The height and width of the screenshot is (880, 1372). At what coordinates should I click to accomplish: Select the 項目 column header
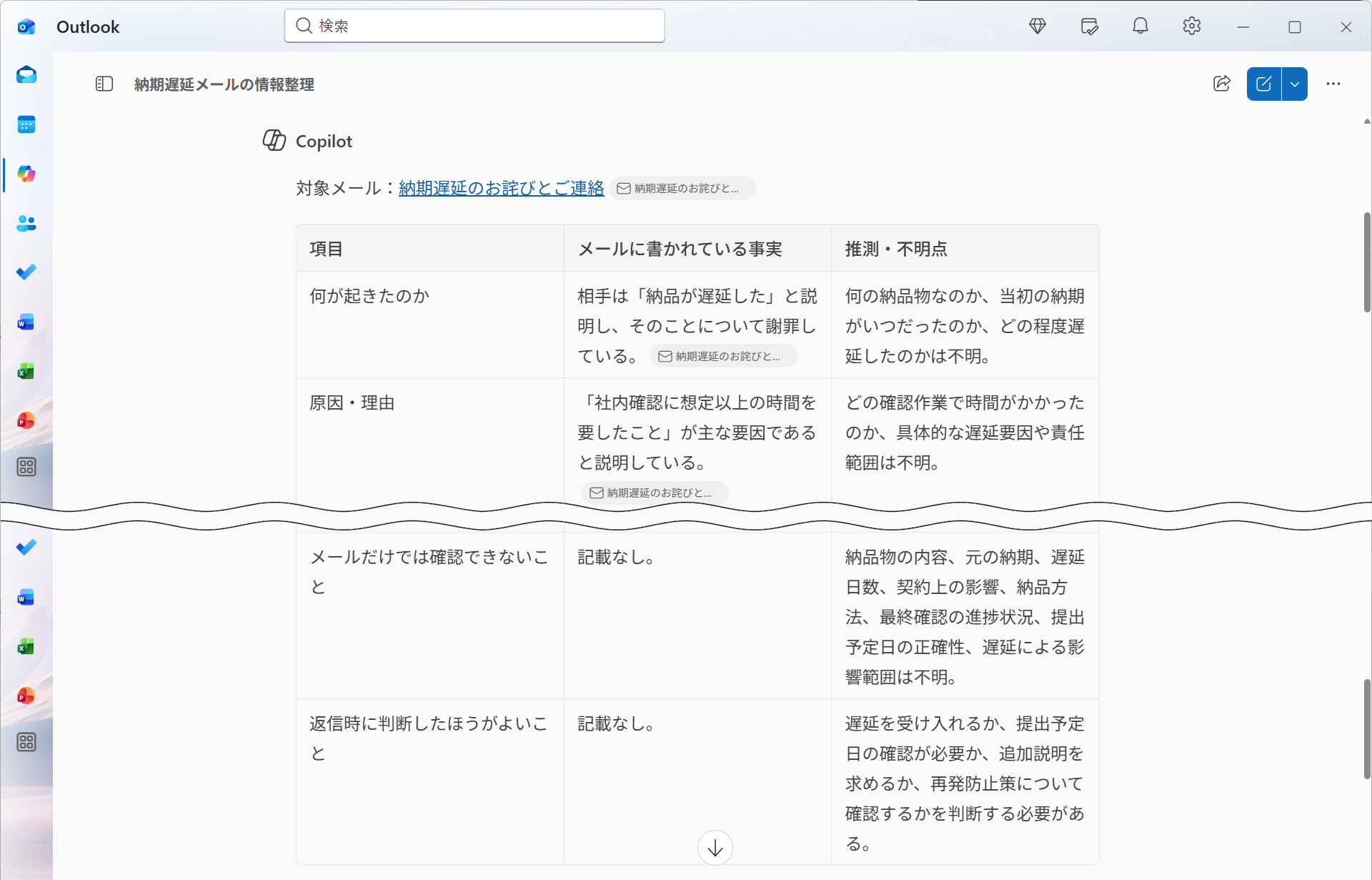tap(430, 249)
